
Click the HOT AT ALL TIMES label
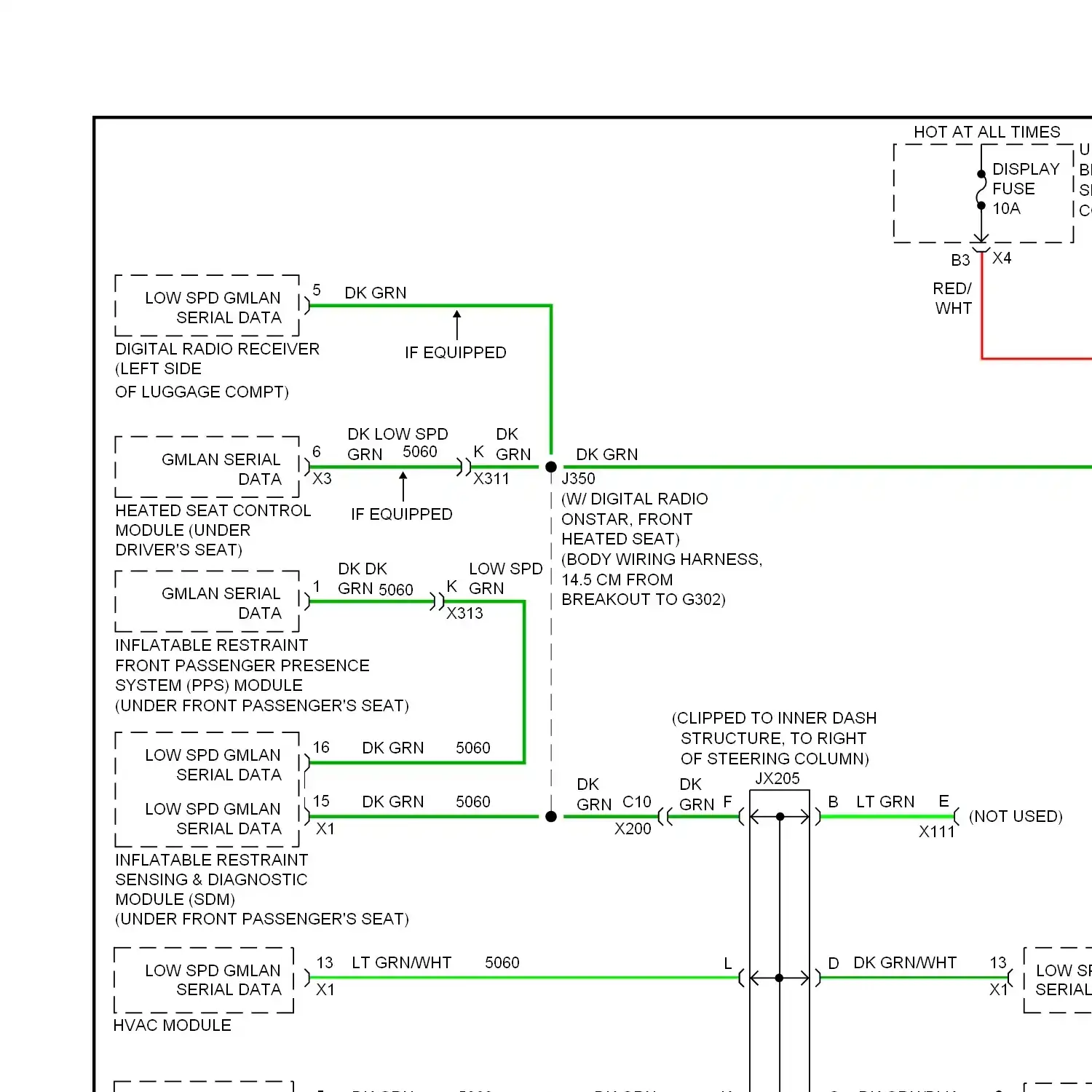point(986,132)
